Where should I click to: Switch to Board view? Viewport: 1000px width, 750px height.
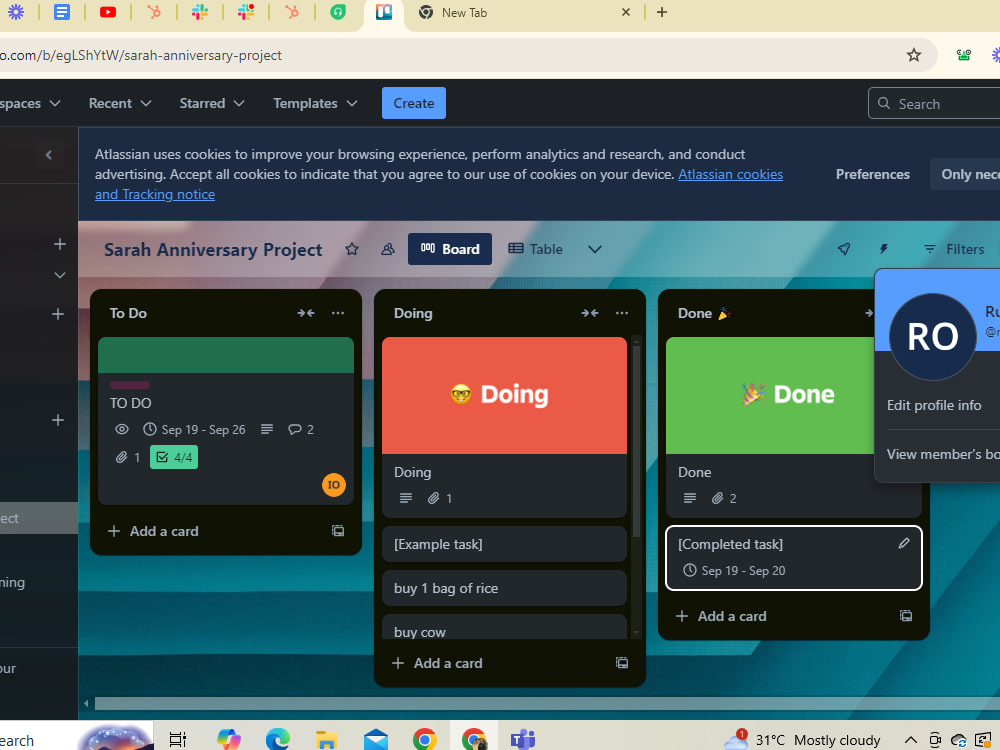click(450, 249)
